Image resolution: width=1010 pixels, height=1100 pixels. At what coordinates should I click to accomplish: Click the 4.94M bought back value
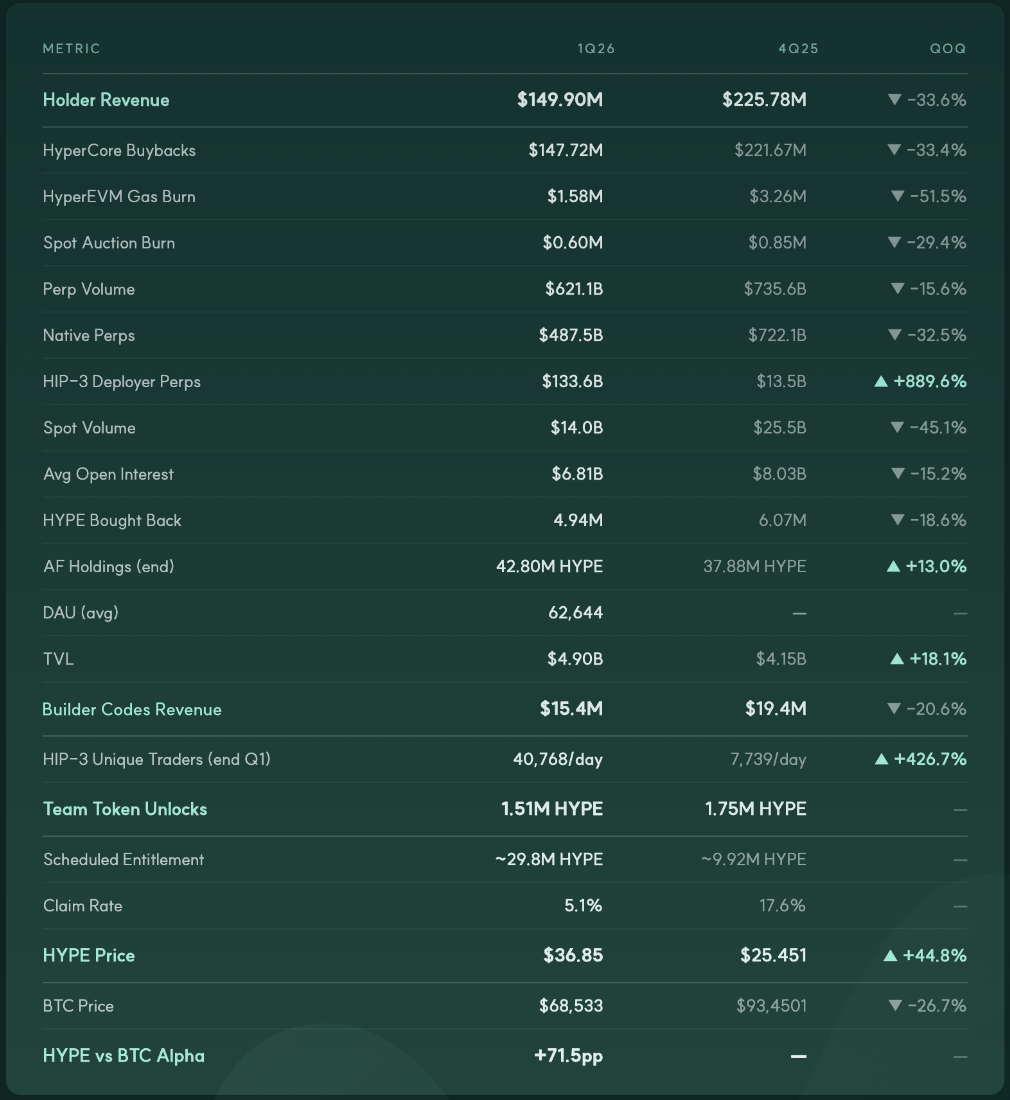[x=578, y=521]
